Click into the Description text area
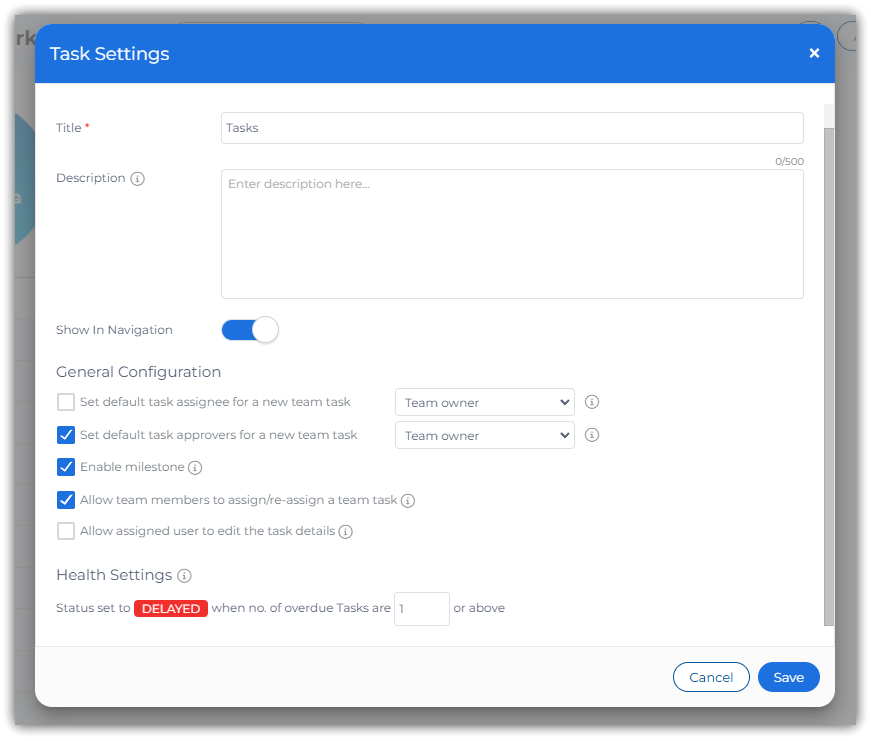The image size is (871, 741). (x=512, y=234)
